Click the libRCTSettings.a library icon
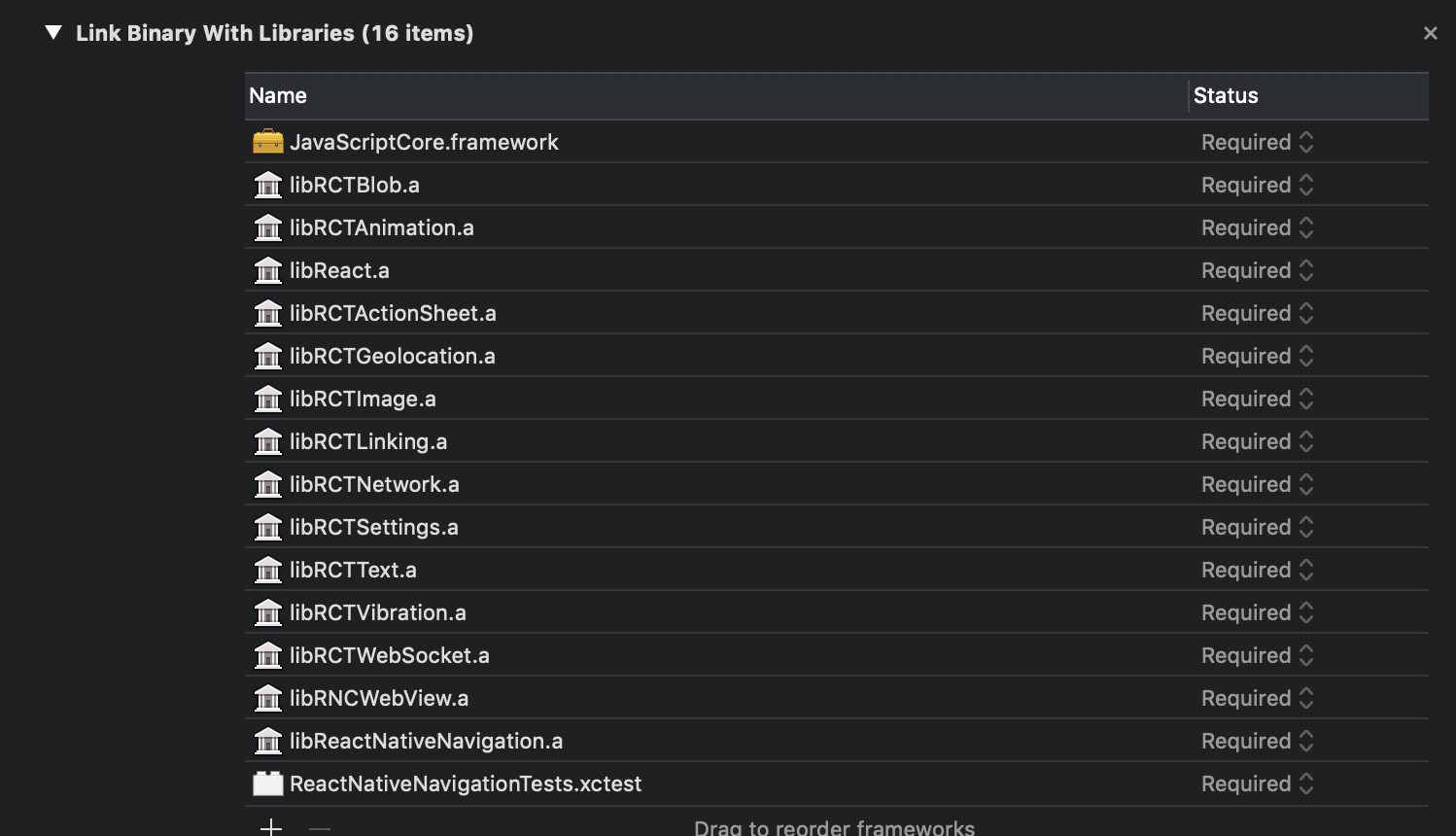Viewport: 1456px width, 836px height. pos(267,527)
